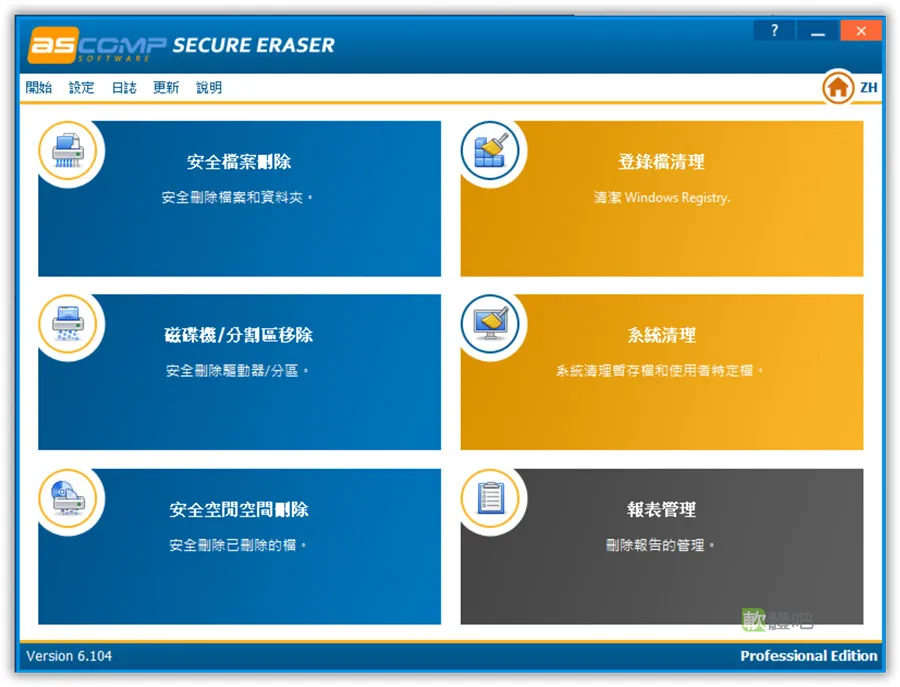Image resolution: width=900 pixels, height=687 pixels.
Task: Open the 開始 menu
Action: pyautogui.click(x=38, y=87)
